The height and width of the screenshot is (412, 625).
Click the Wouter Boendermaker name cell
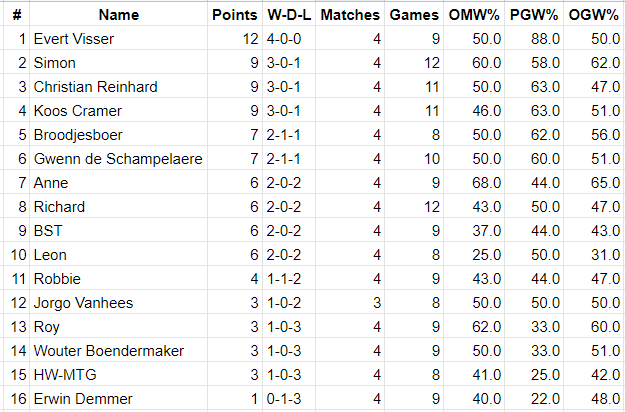pos(118,351)
